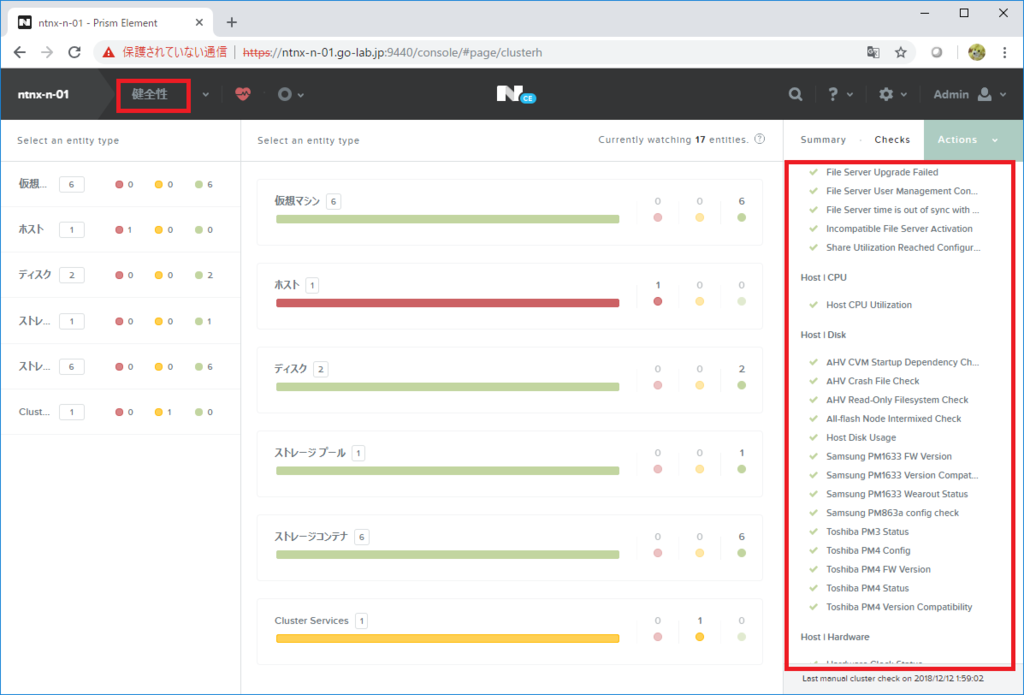Screen dimensions: 1024x695
Task: Select Clust... row in left entity list
Action: click(120, 412)
